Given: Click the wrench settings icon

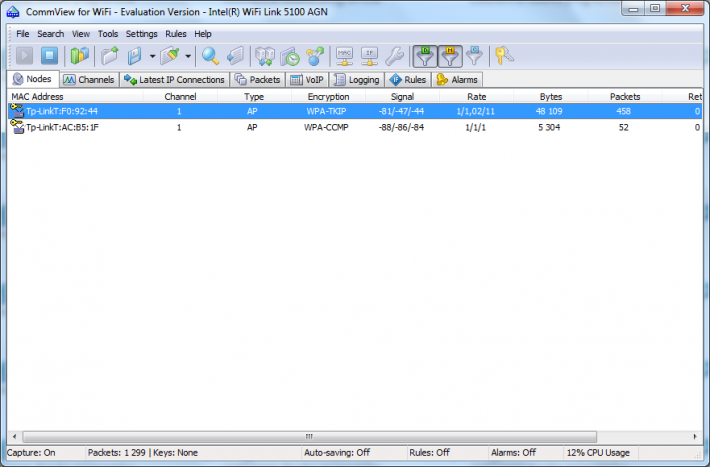Looking at the screenshot, I should click(395, 56).
